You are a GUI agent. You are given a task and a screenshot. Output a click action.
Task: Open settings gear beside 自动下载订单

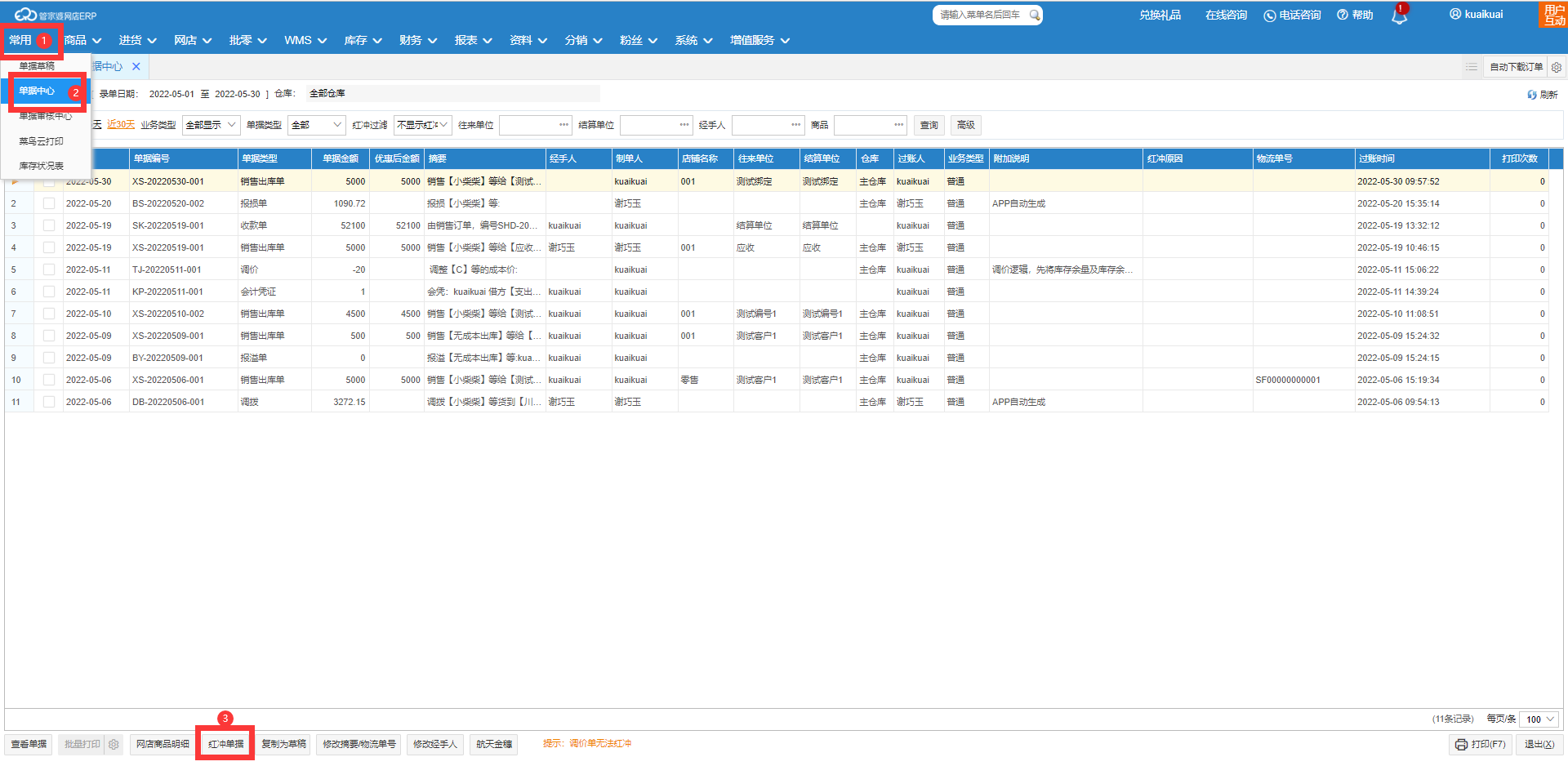[x=1557, y=67]
